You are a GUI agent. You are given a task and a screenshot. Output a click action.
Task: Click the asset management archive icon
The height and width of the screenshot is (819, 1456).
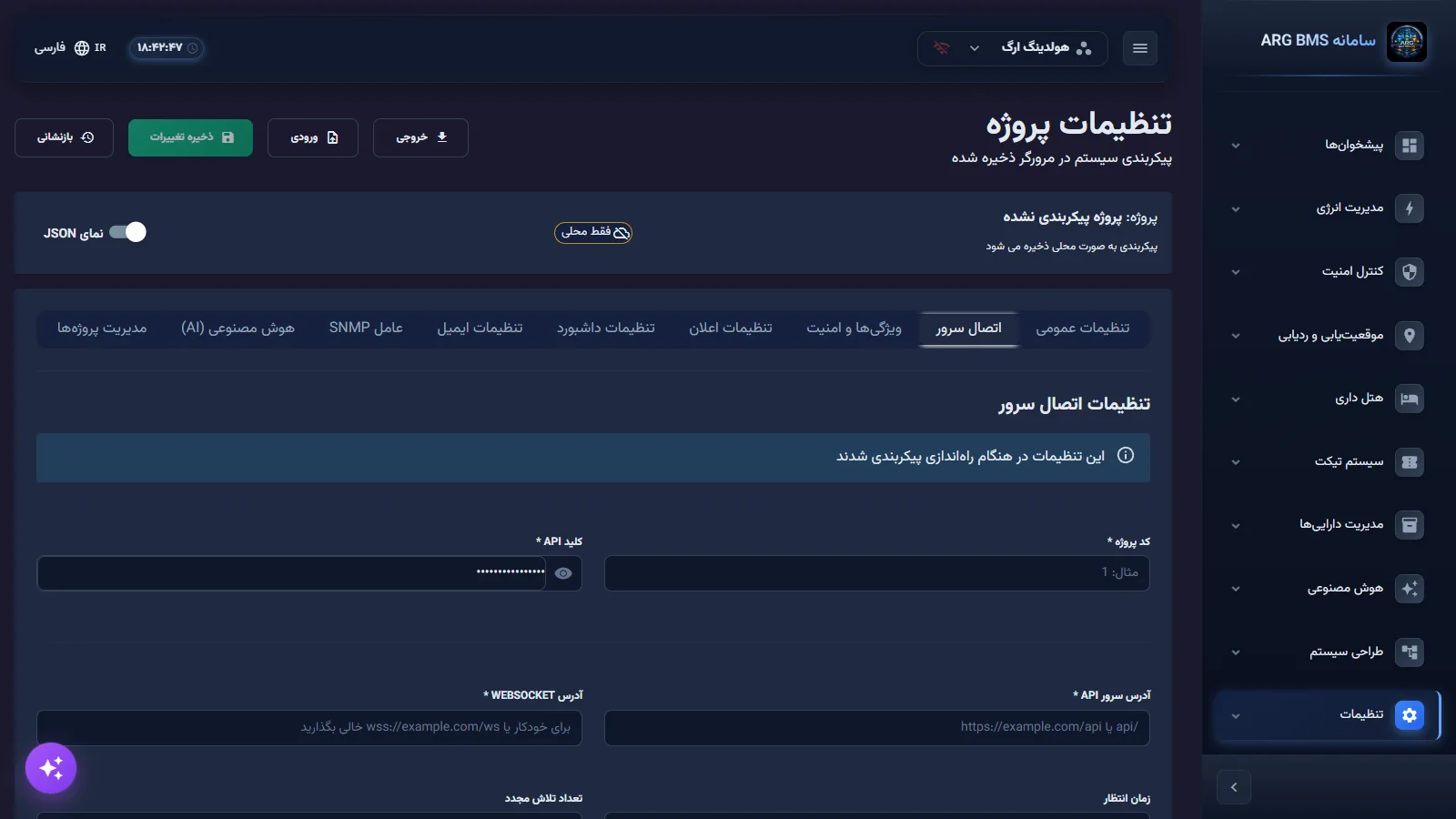(x=1410, y=525)
